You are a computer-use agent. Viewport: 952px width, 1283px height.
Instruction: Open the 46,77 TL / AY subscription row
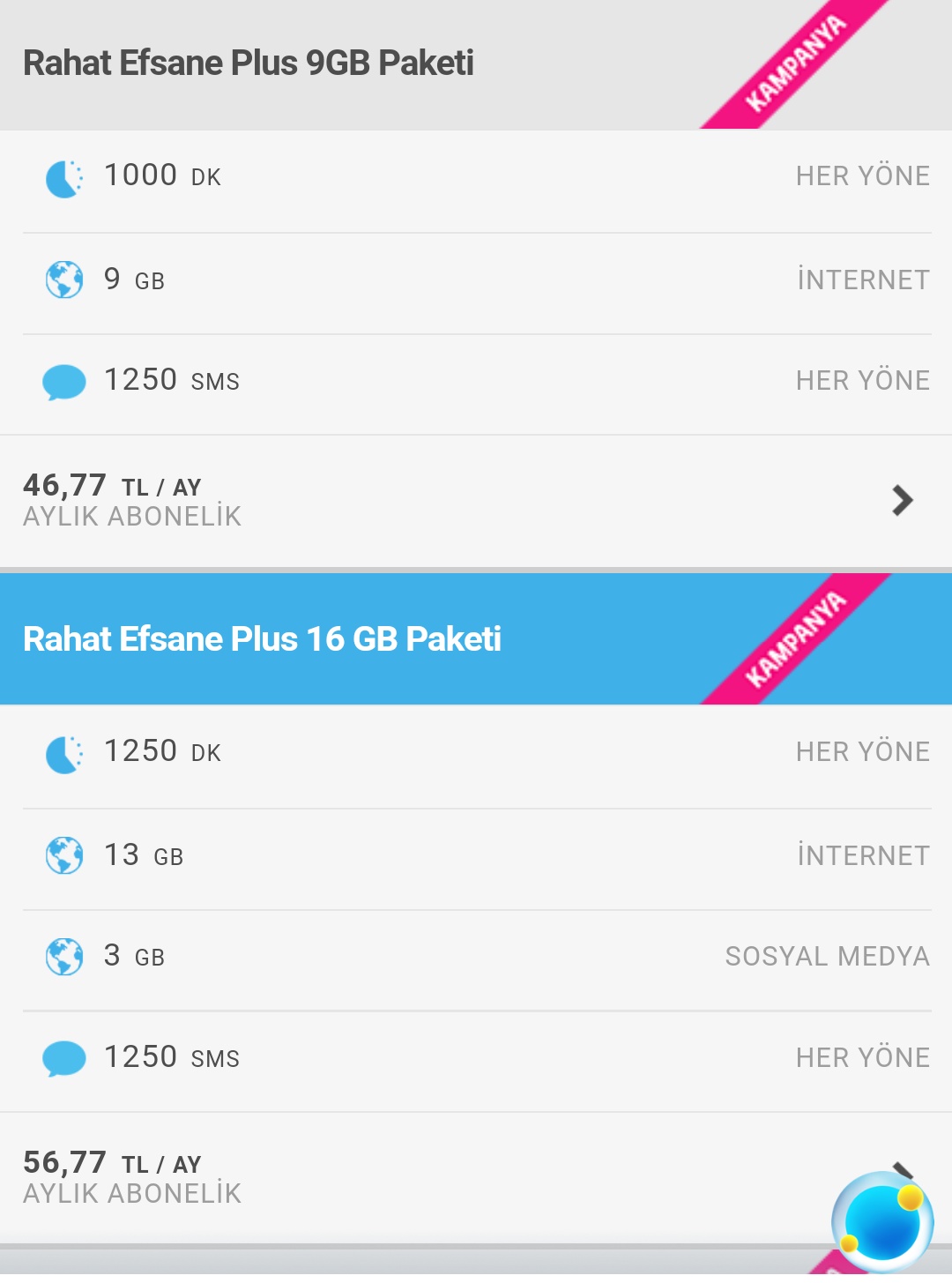pyautogui.click(x=476, y=501)
